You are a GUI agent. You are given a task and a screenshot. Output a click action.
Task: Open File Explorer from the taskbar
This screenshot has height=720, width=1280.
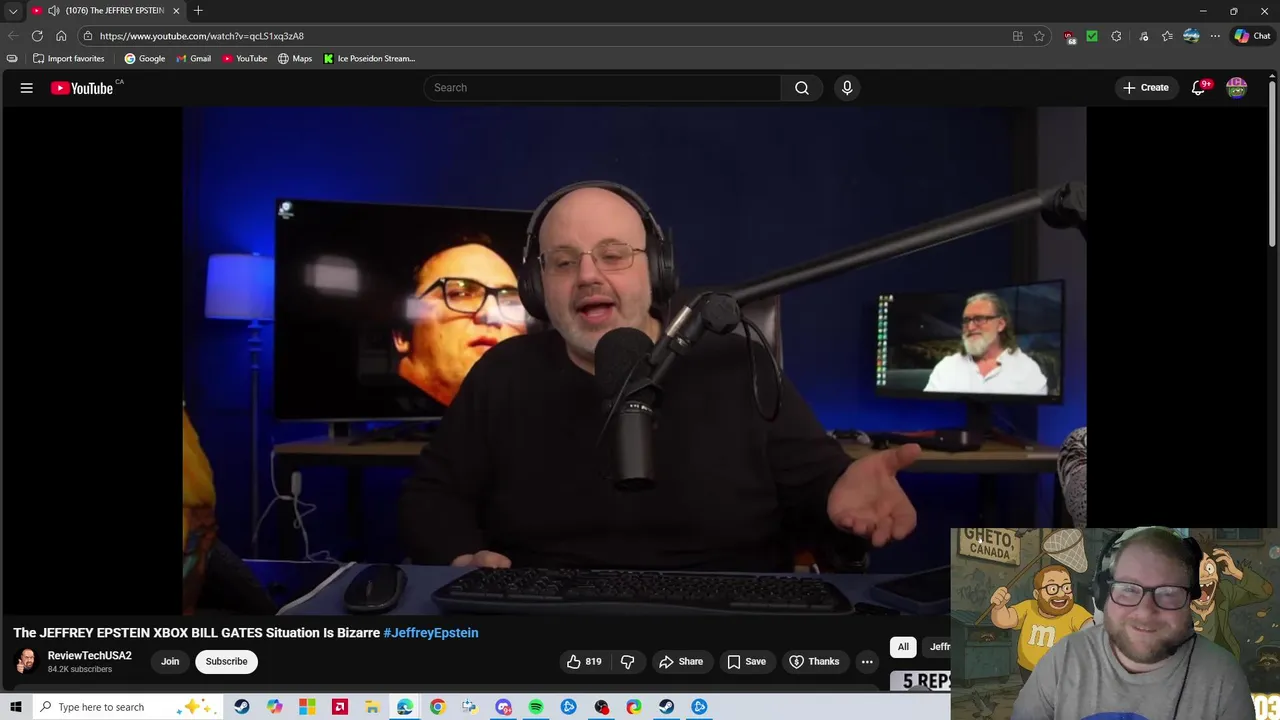click(x=372, y=707)
